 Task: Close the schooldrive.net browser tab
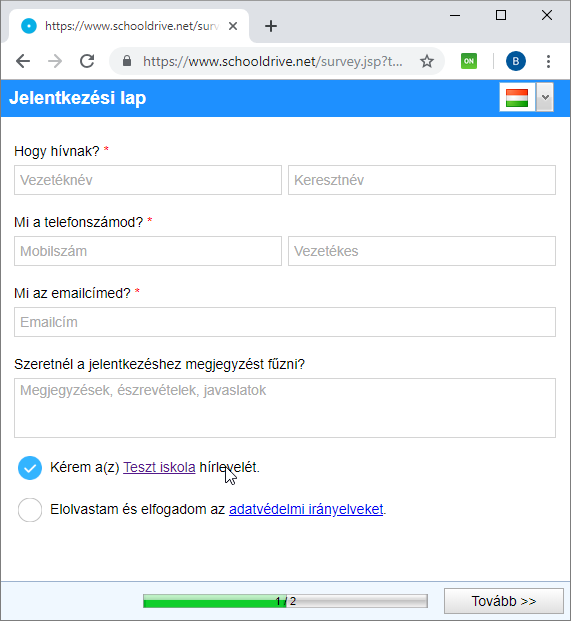pyautogui.click(x=233, y=26)
